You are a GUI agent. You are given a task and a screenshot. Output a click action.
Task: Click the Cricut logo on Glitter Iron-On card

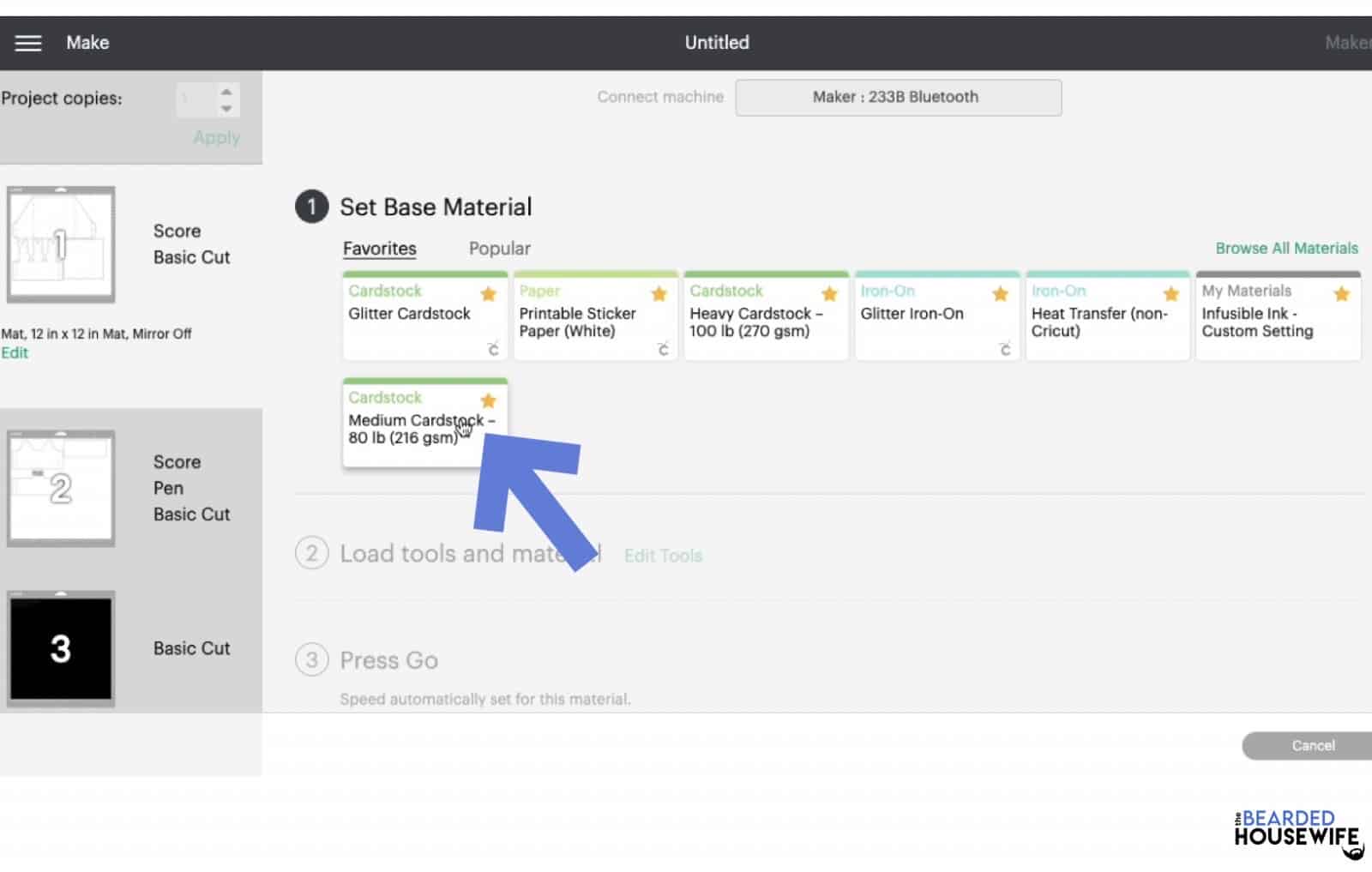(1005, 349)
